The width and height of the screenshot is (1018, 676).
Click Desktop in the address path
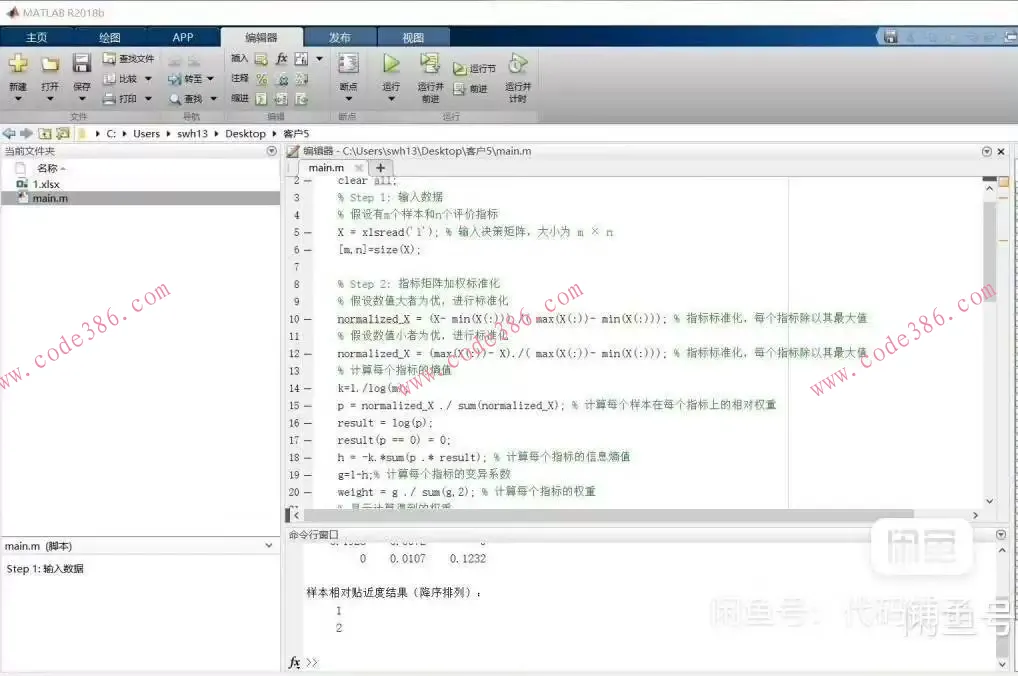click(245, 134)
